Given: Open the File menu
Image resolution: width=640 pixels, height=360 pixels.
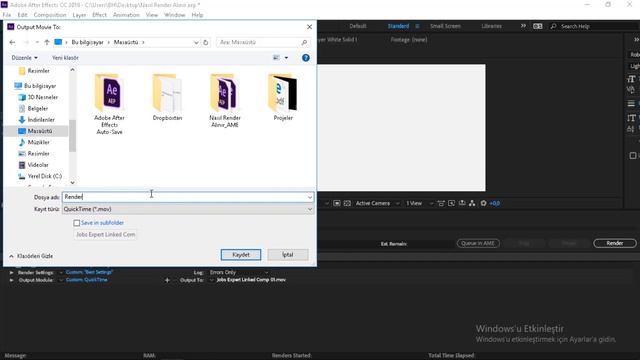Looking at the screenshot, I should coord(7,15).
